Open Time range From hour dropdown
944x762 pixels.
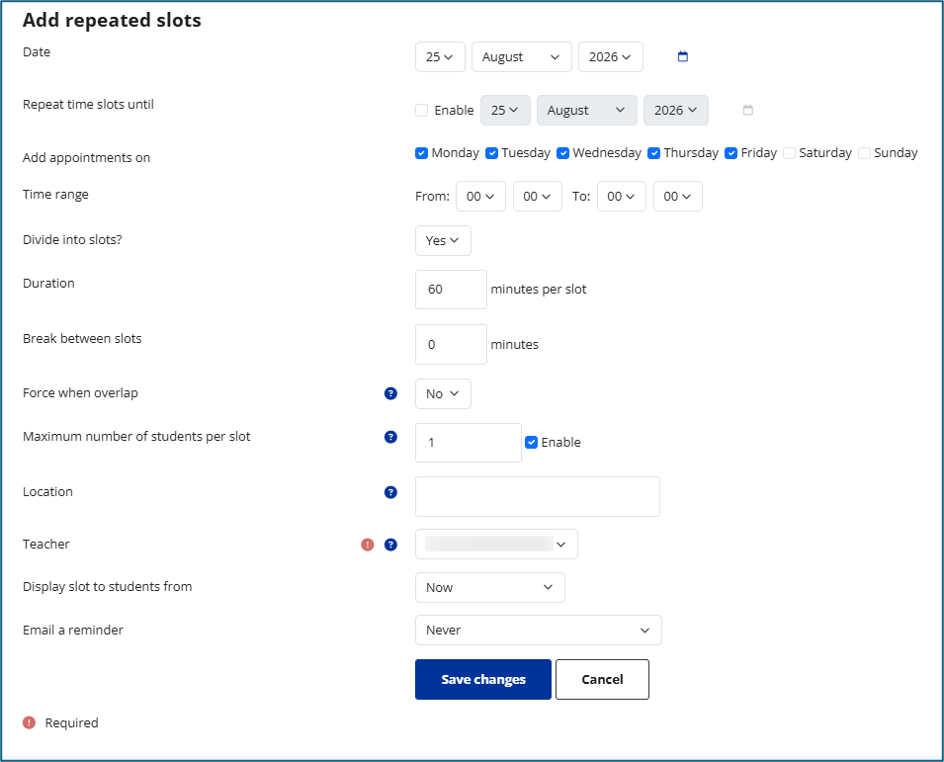[480, 196]
